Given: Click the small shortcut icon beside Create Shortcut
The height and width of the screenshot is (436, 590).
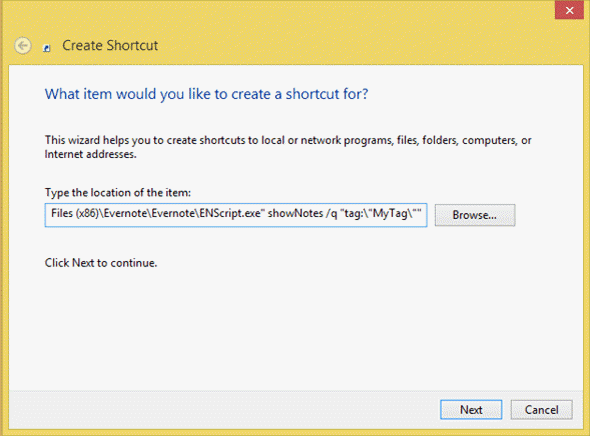Looking at the screenshot, I should 47,48.
